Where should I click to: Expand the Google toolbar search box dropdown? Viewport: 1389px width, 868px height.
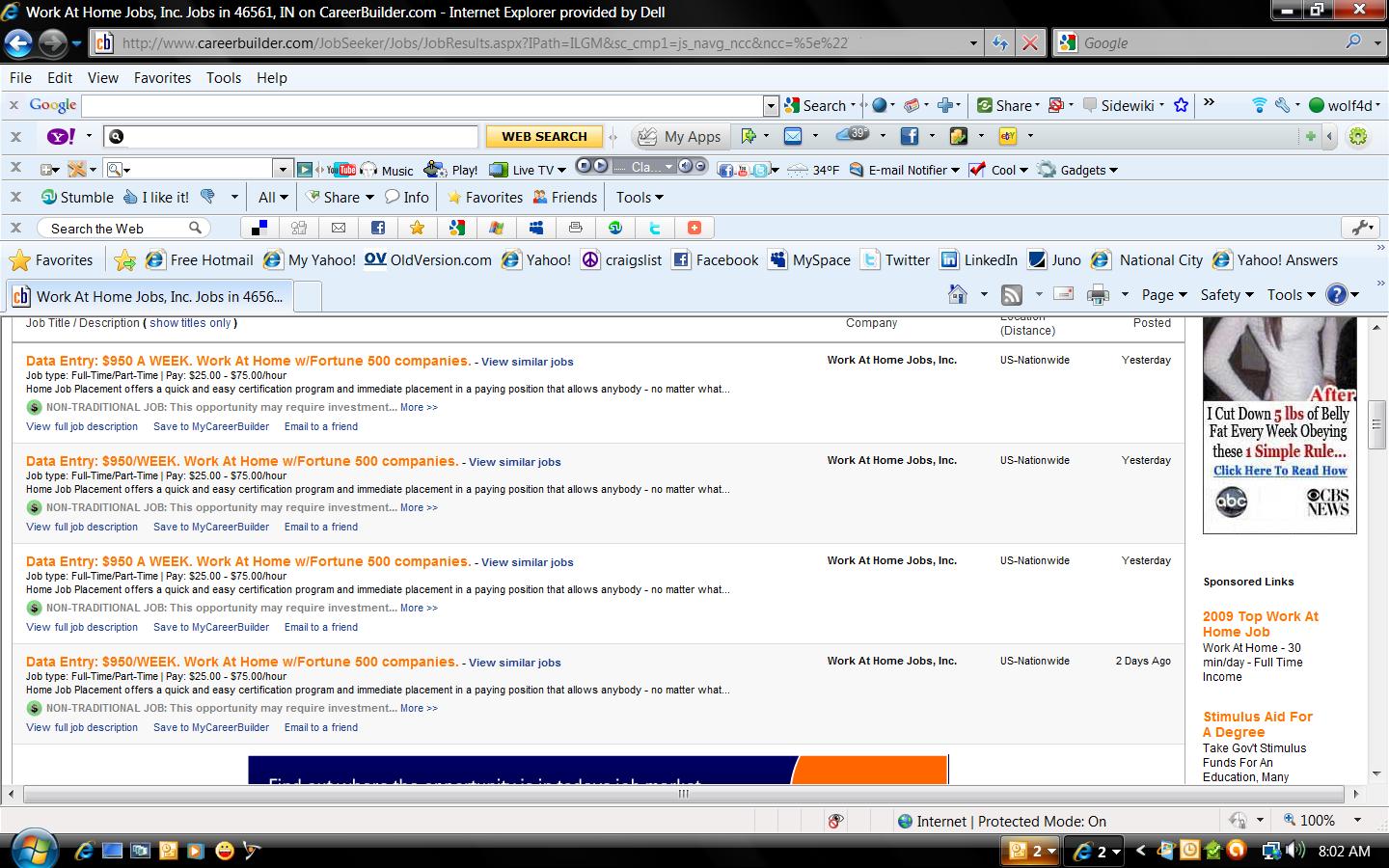[771, 105]
